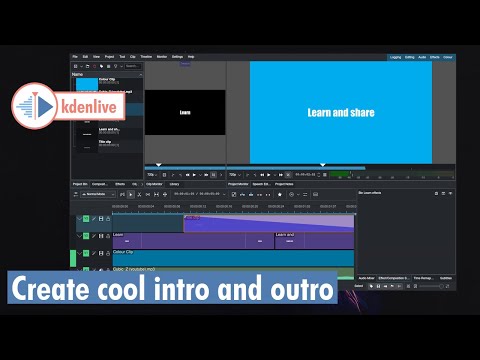Click the create folder icon in project bin
The width and height of the screenshot is (480, 360).
(87, 66)
